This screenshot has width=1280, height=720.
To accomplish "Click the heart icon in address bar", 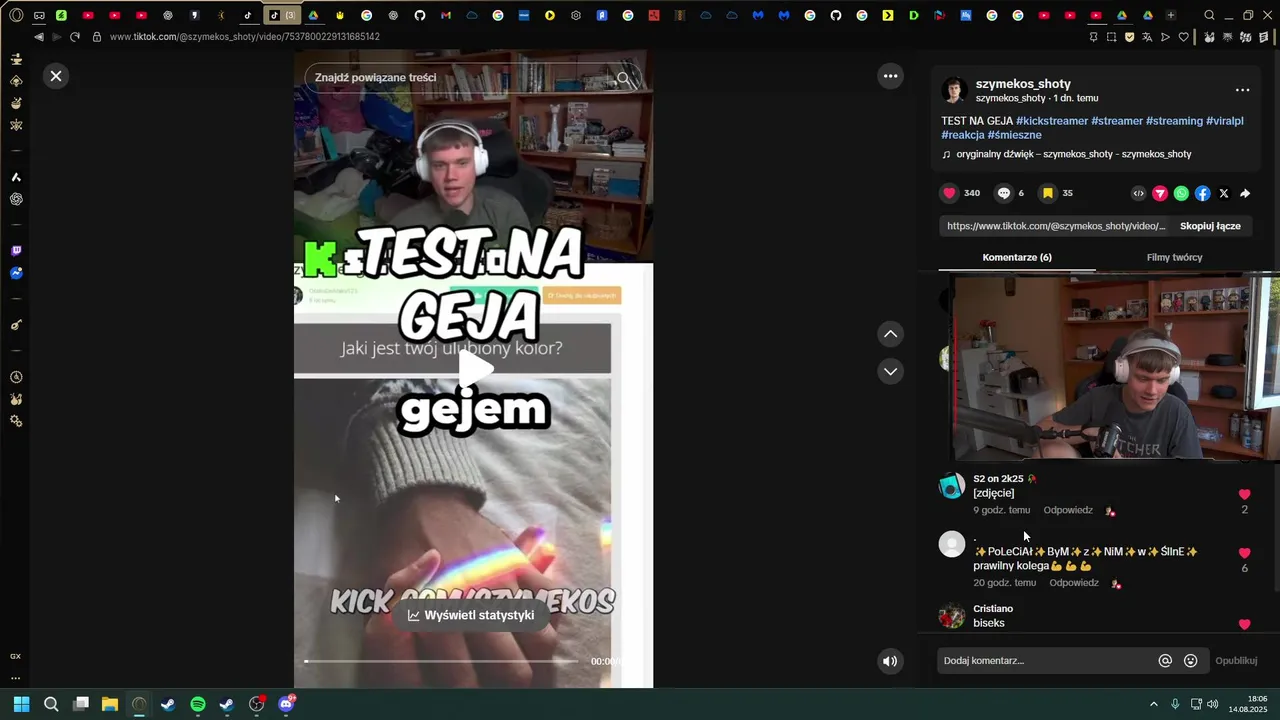I will coord(1184,37).
